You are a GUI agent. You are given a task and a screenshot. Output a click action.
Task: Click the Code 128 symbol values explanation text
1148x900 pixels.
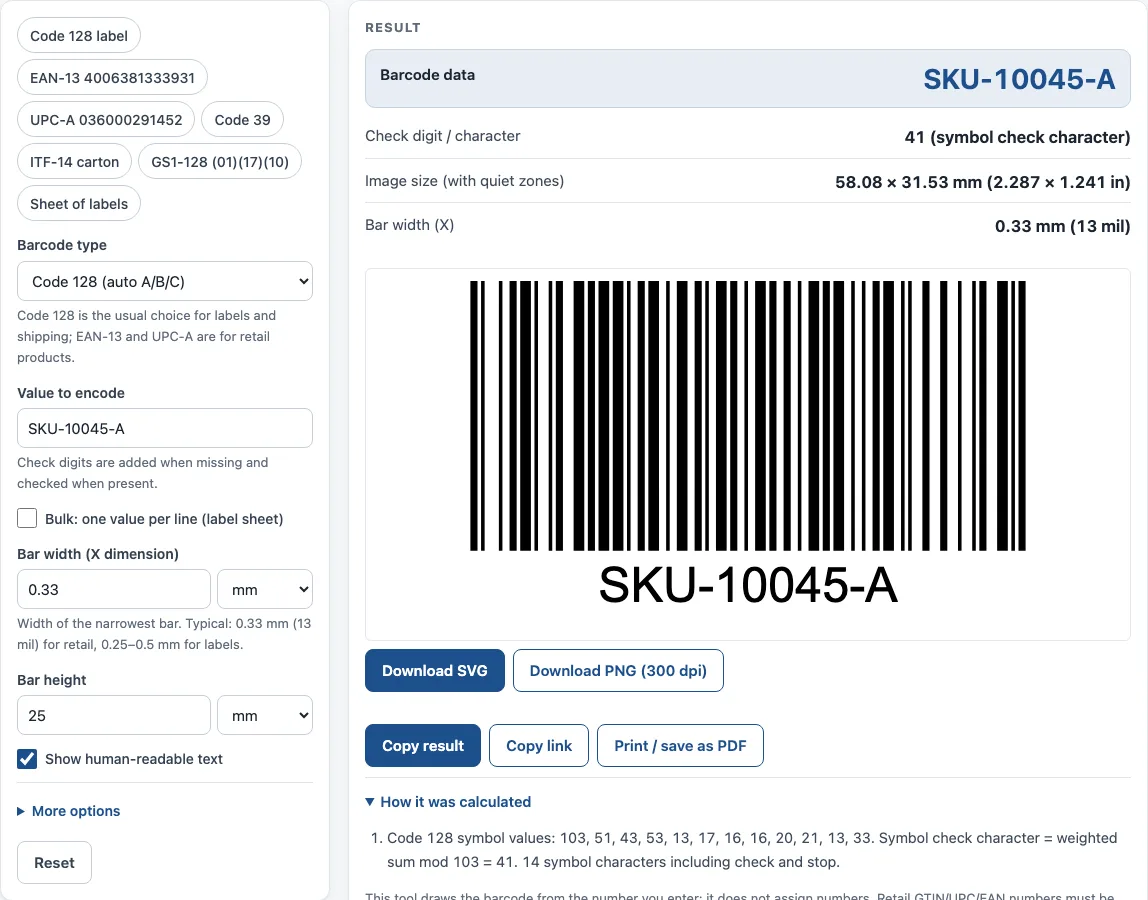[x=752, y=849]
